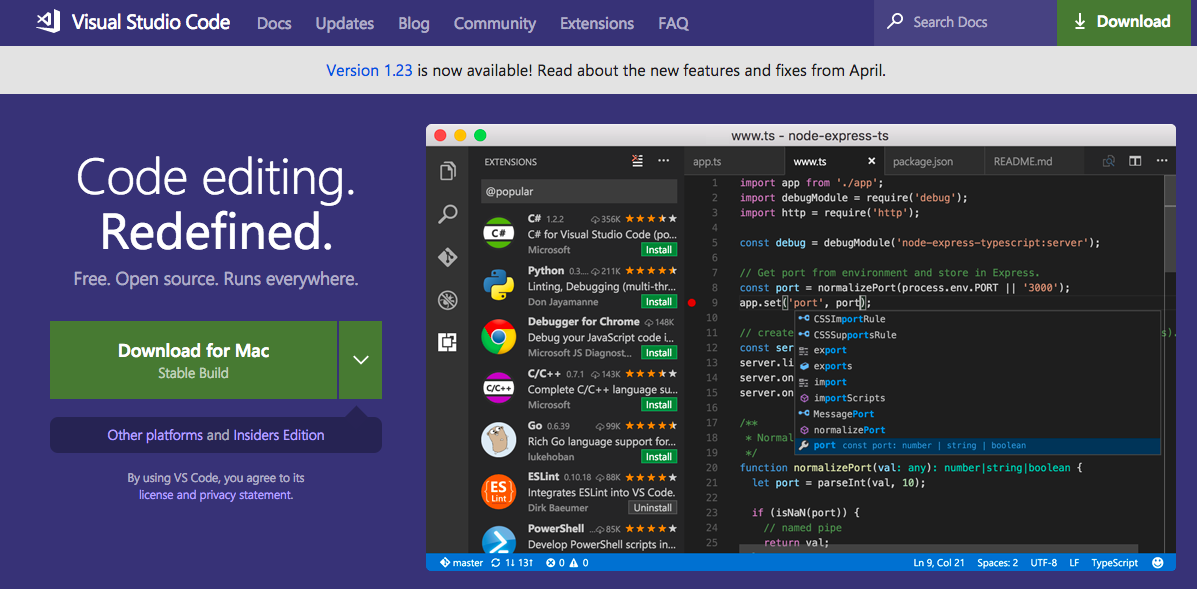The height and width of the screenshot is (589, 1197).
Task: Open the Community menu item
Action: coord(495,24)
